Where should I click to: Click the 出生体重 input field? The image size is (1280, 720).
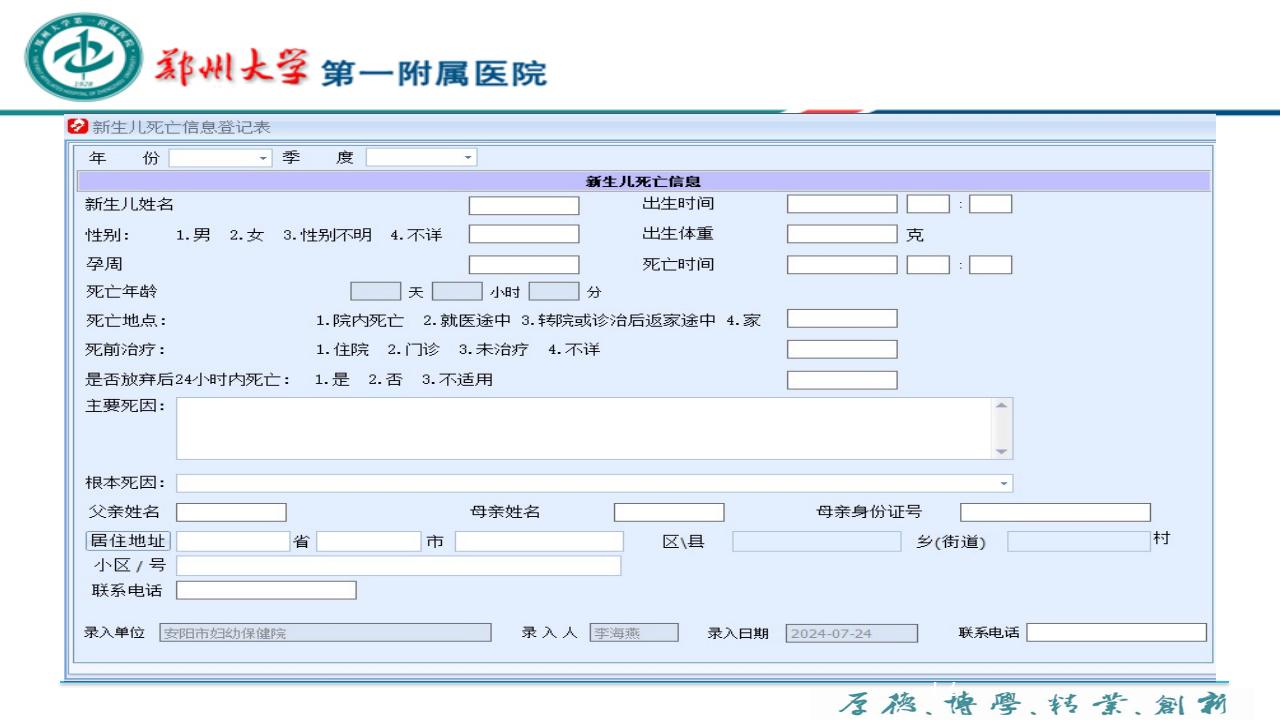pyautogui.click(x=842, y=235)
